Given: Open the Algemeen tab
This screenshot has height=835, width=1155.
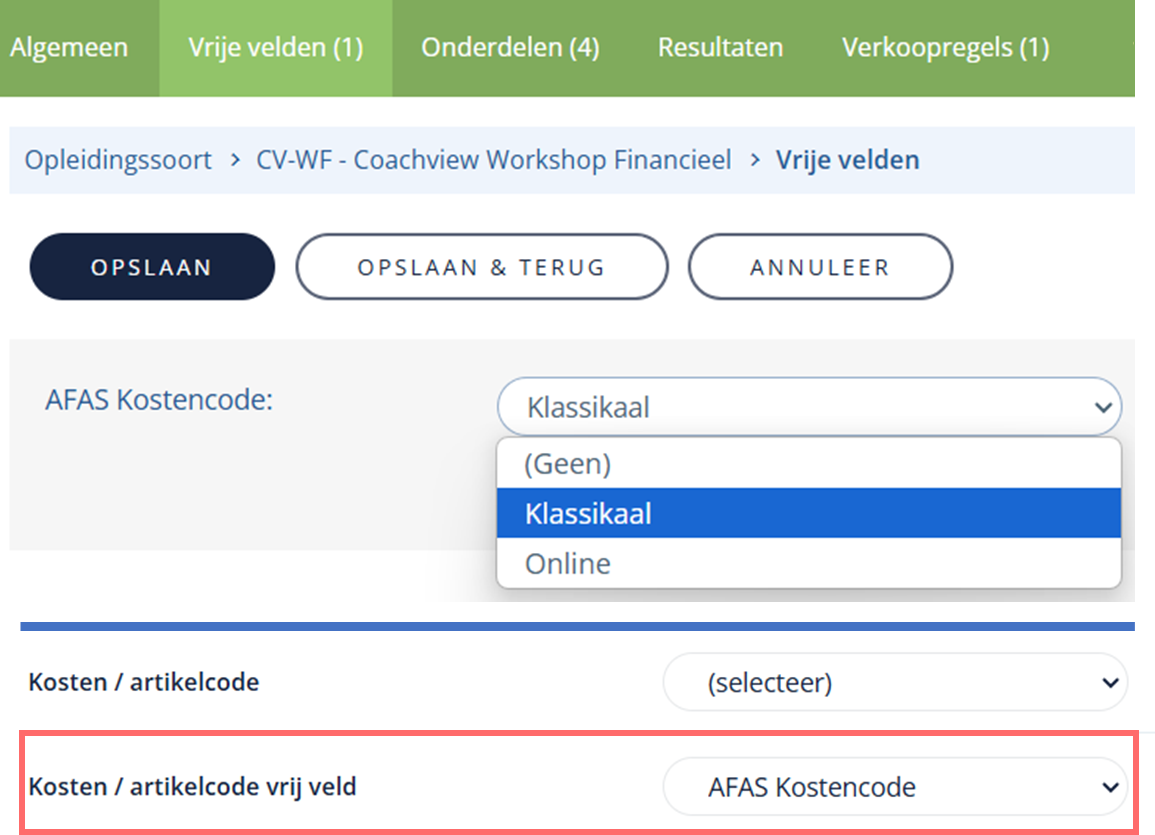Looking at the screenshot, I should click(x=70, y=48).
